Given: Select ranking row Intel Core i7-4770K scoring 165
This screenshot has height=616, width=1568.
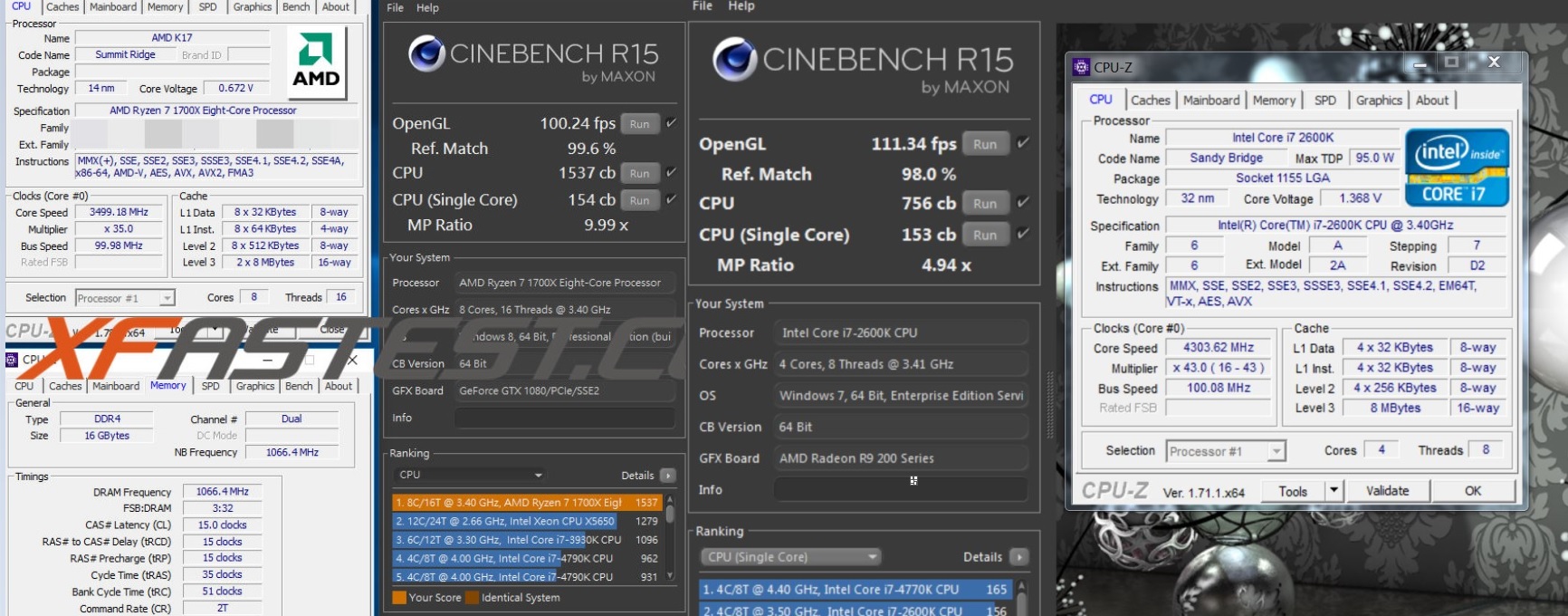Looking at the screenshot, I should [856, 589].
